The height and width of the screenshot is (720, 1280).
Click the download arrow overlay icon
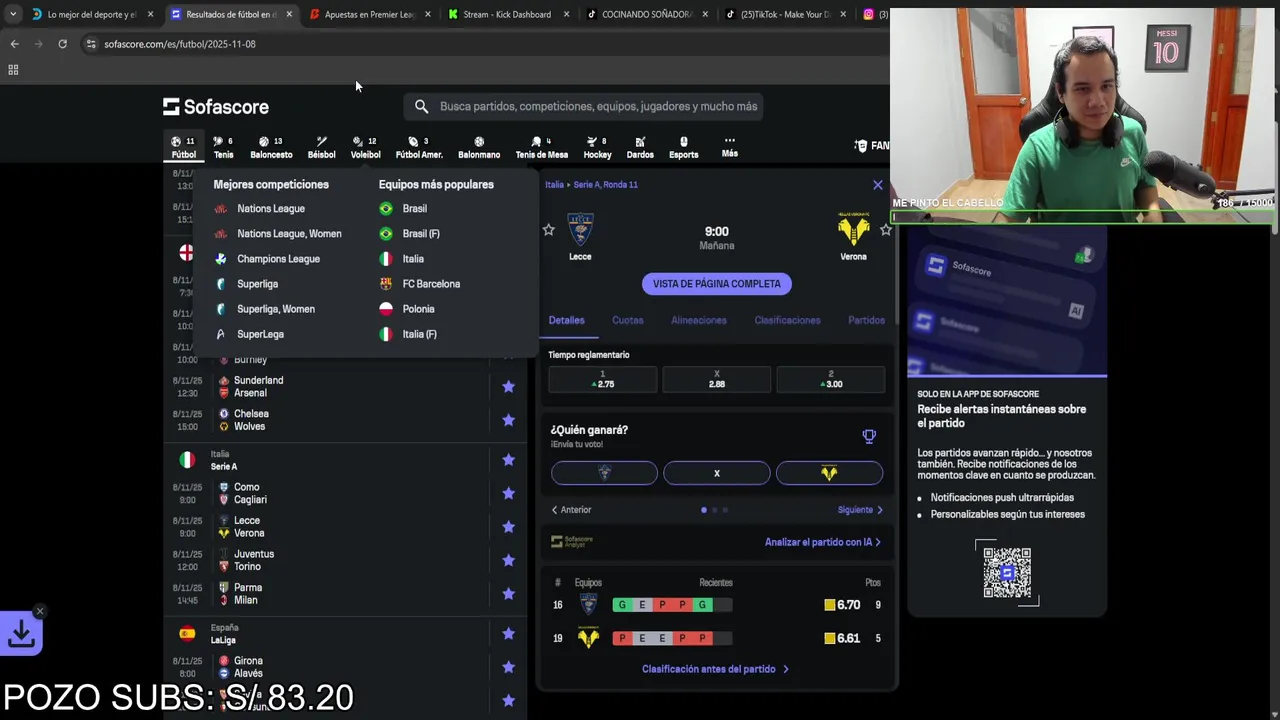(x=21, y=633)
